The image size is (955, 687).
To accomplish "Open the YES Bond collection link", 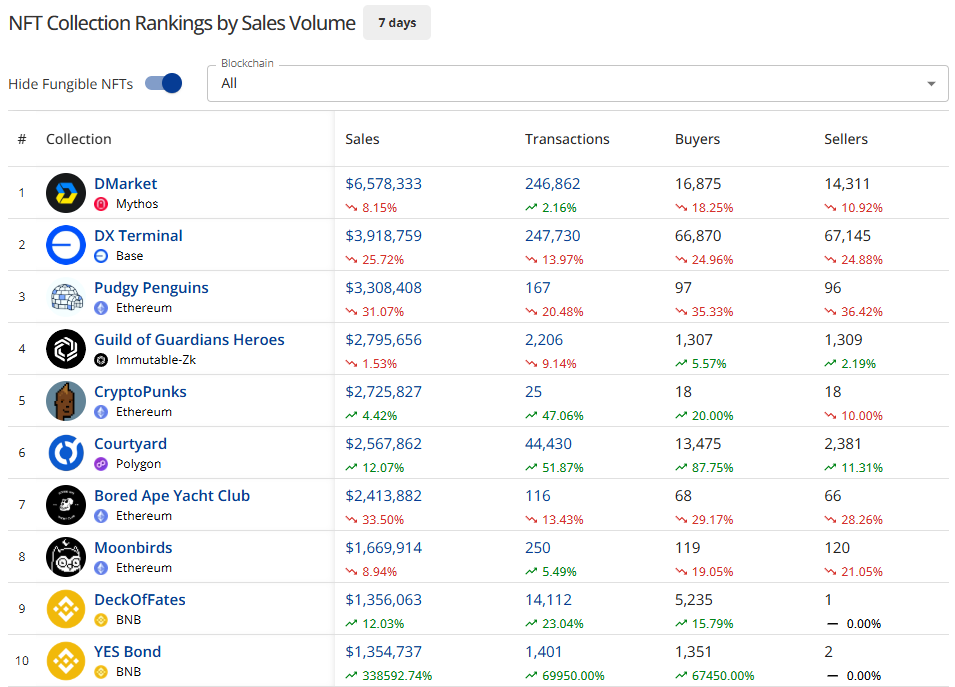I will coord(127,652).
